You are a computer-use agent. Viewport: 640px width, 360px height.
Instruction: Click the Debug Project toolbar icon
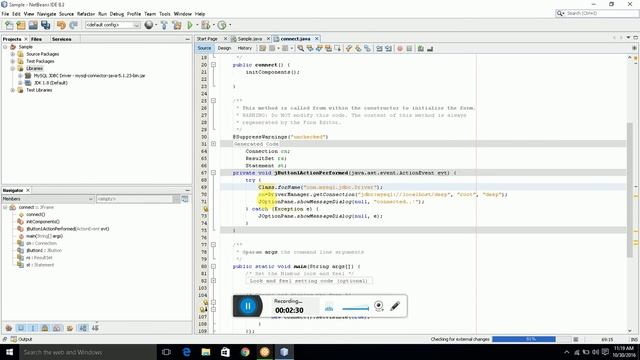[205, 25]
